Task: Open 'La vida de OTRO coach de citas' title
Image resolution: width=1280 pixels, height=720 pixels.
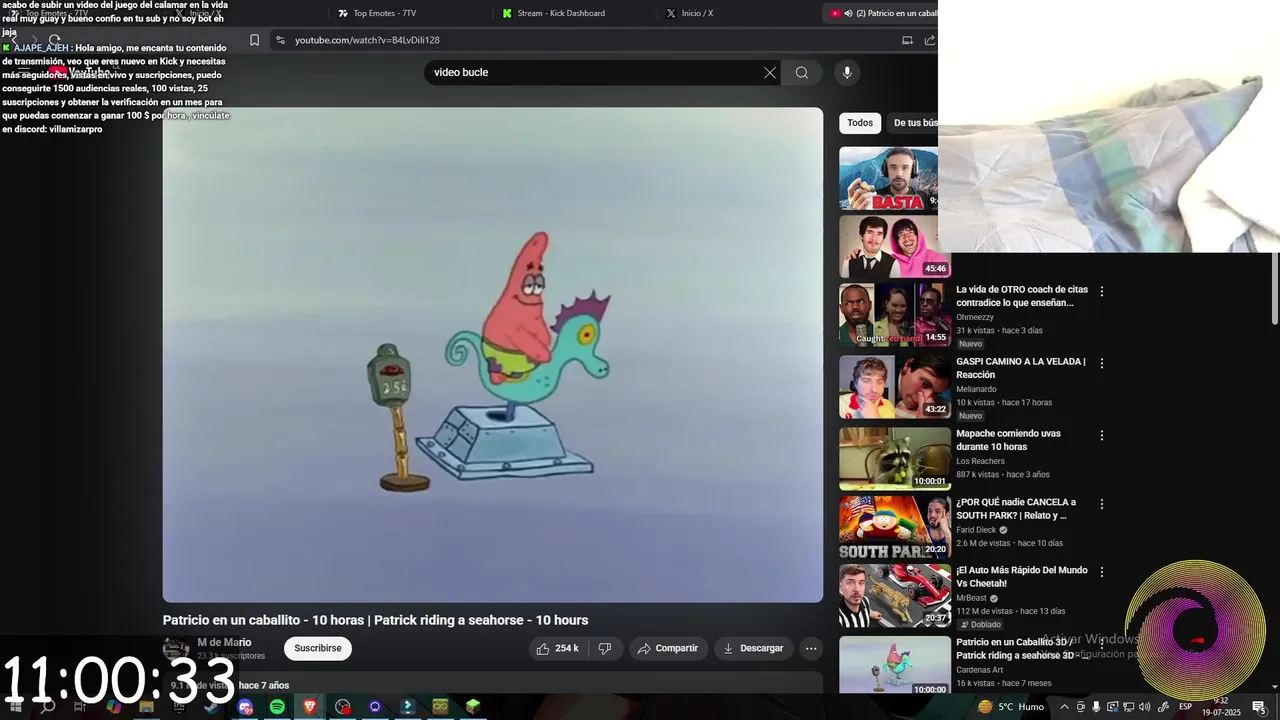Action: tap(1021, 296)
